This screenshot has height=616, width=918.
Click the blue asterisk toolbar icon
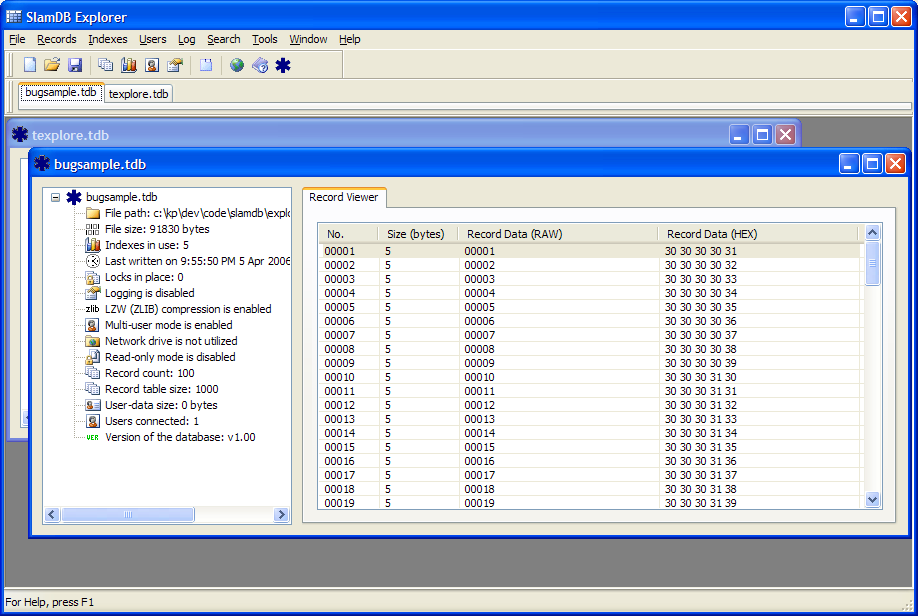pyautogui.click(x=283, y=65)
